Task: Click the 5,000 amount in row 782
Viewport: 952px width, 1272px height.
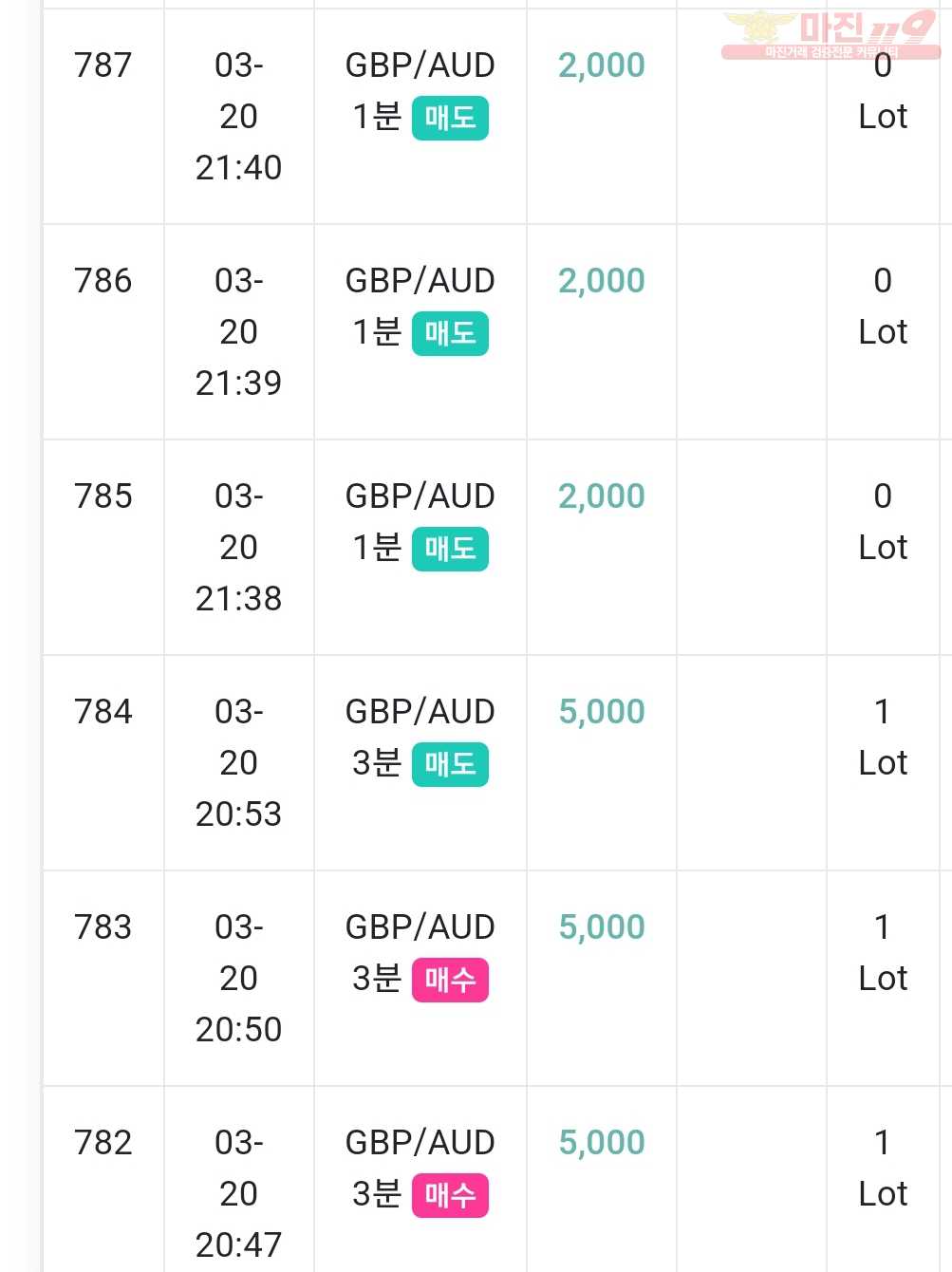Action: coord(602,1143)
